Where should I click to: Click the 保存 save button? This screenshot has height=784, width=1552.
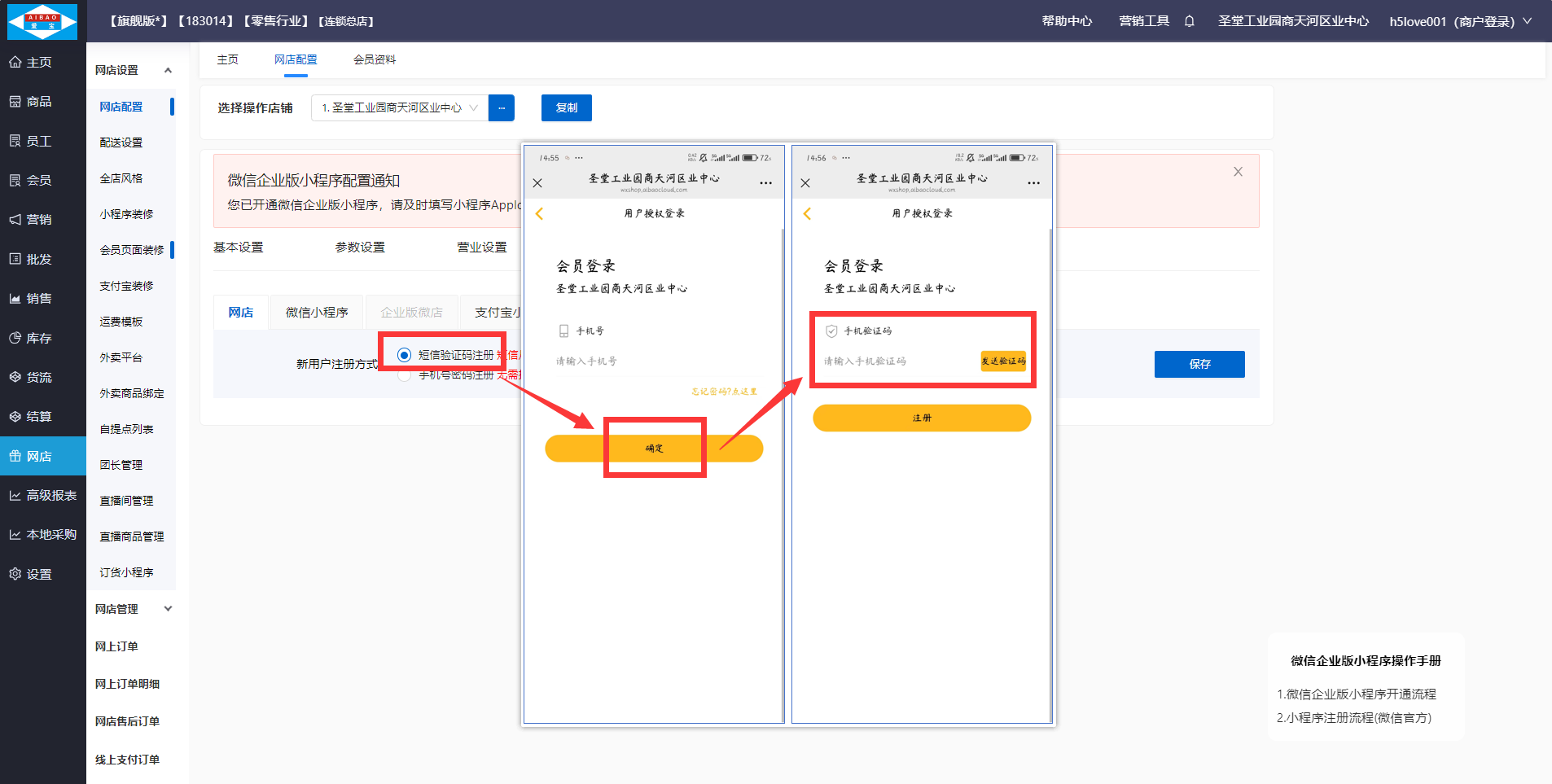tap(1199, 364)
